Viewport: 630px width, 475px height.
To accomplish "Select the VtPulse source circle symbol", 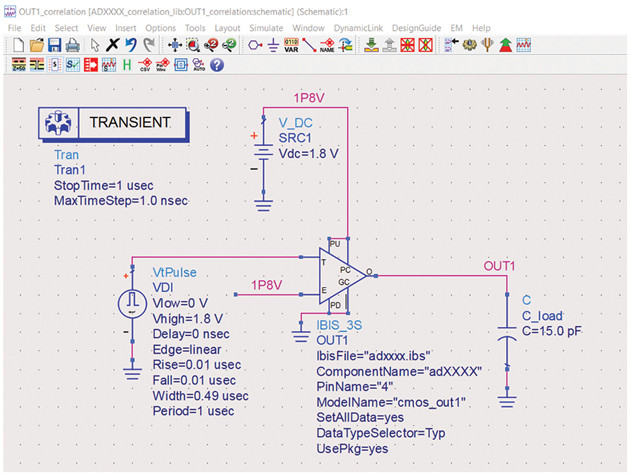I will point(132,304).
